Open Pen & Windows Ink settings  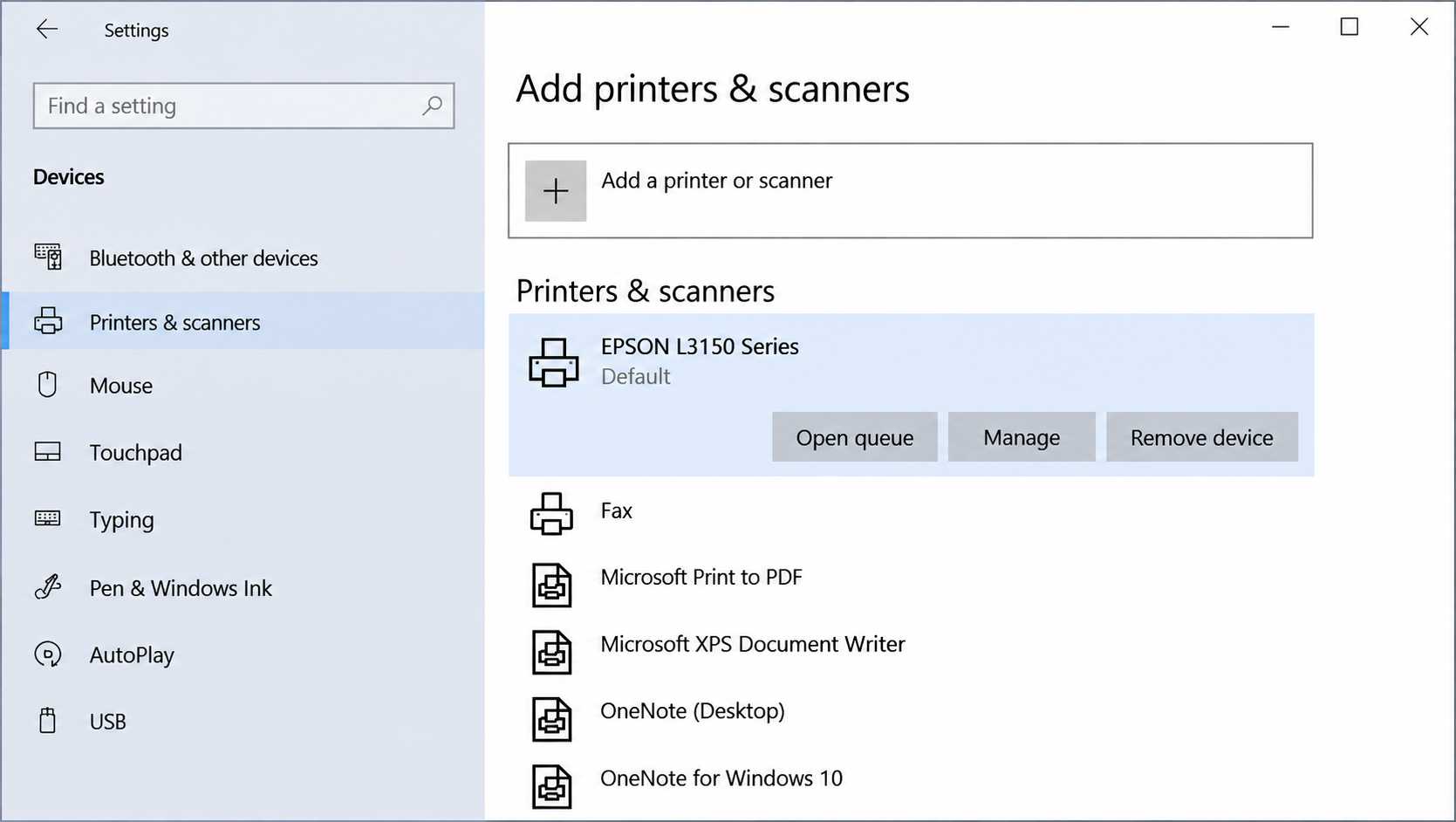click(x=243, y=587)
